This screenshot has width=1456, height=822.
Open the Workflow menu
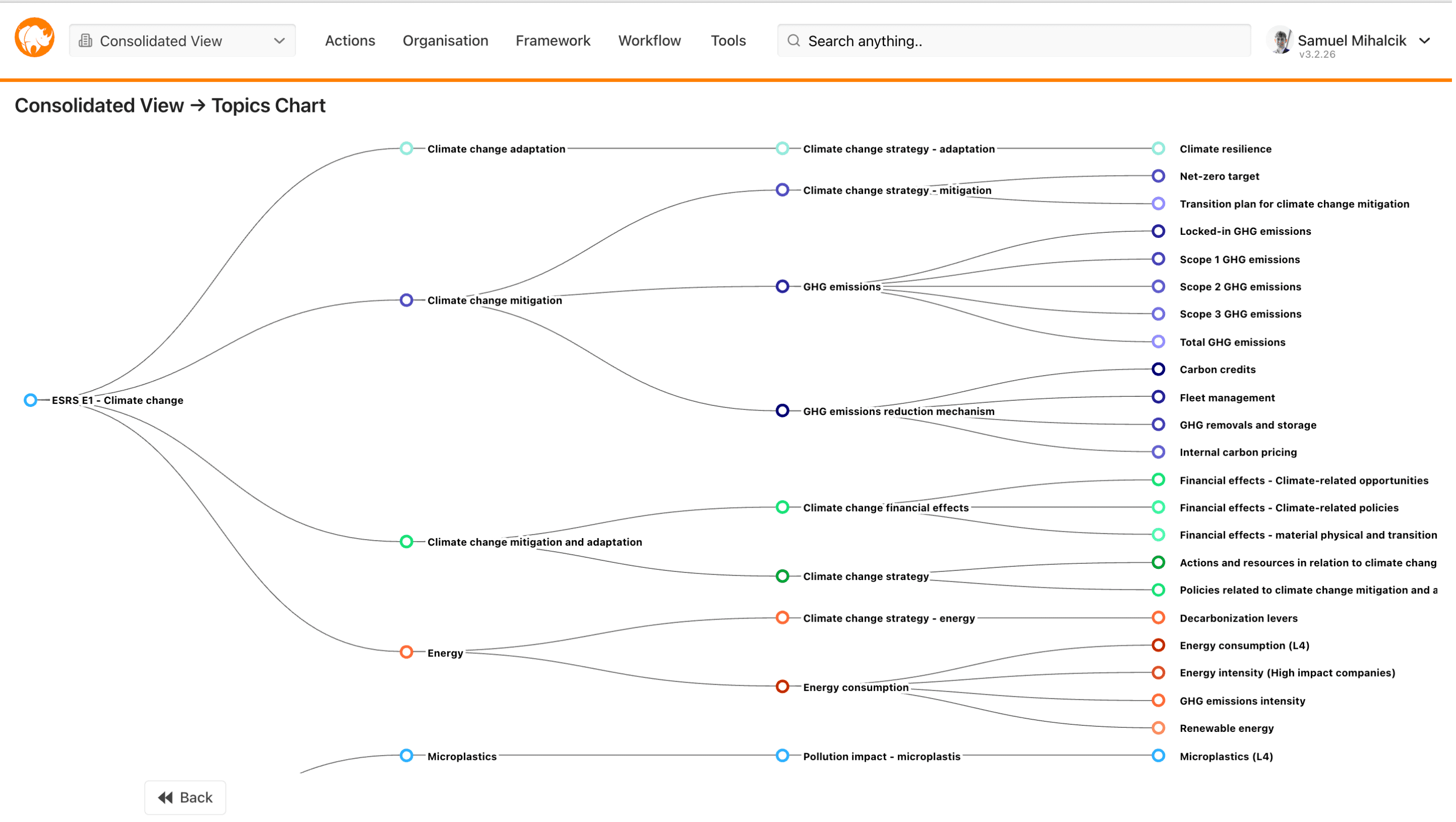point(651,40)
